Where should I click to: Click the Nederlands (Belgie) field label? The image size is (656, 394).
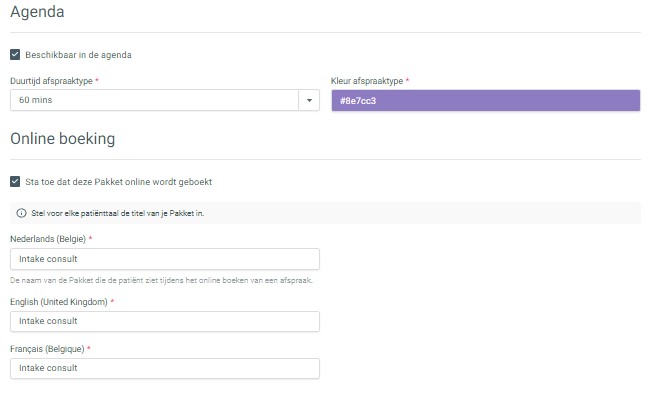click(48, 239)
